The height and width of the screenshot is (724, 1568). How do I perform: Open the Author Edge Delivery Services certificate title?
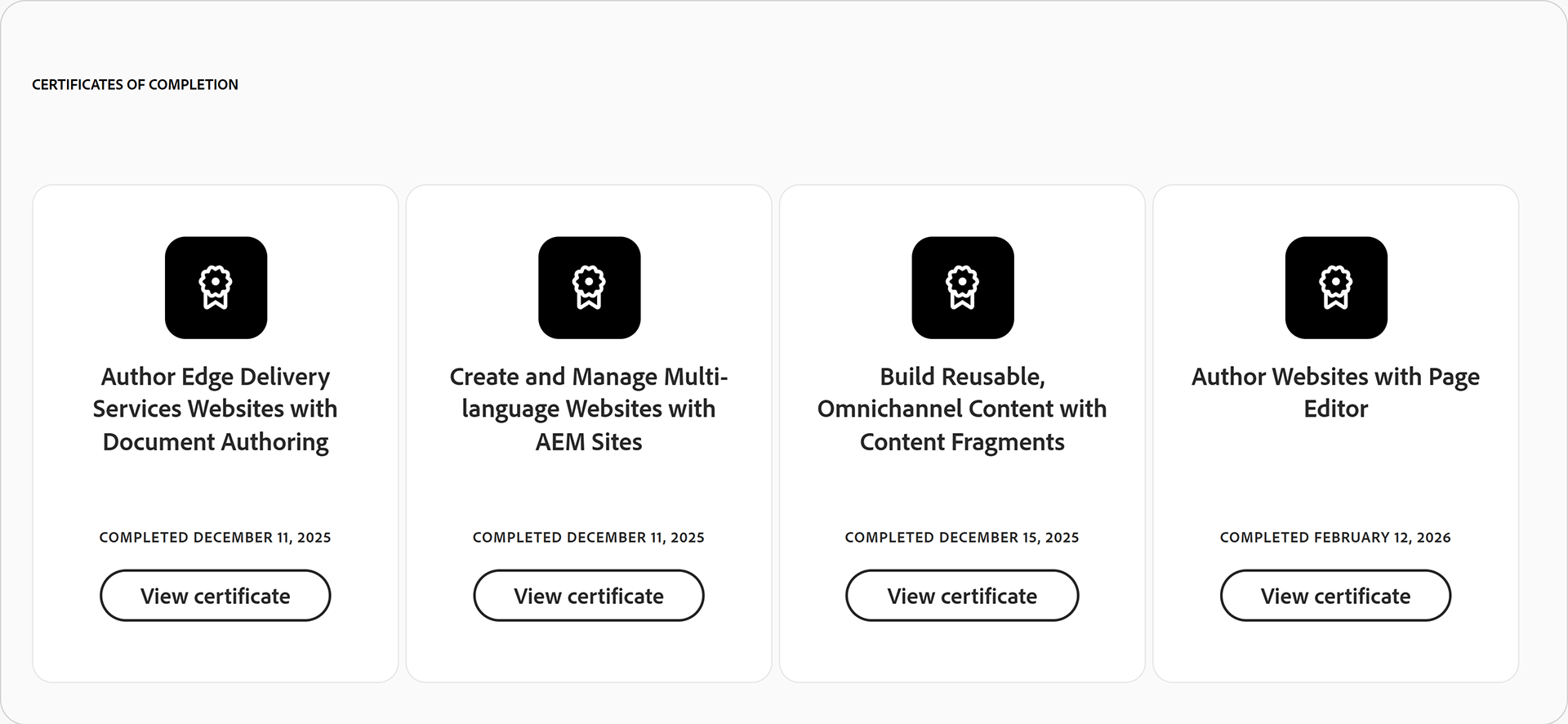215,409
